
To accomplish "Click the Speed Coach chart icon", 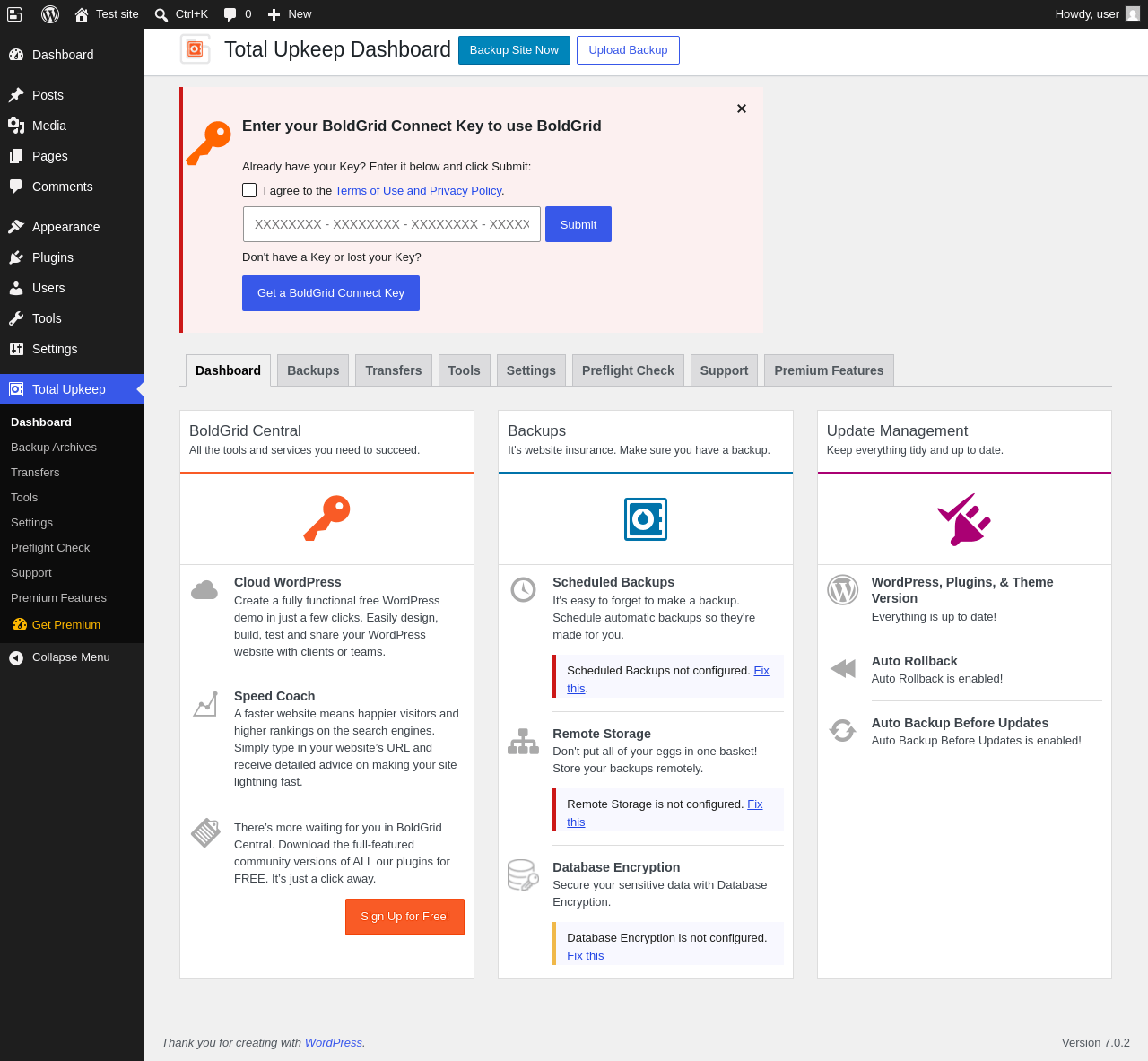I will pyautogui.click(x=205, y=704).
